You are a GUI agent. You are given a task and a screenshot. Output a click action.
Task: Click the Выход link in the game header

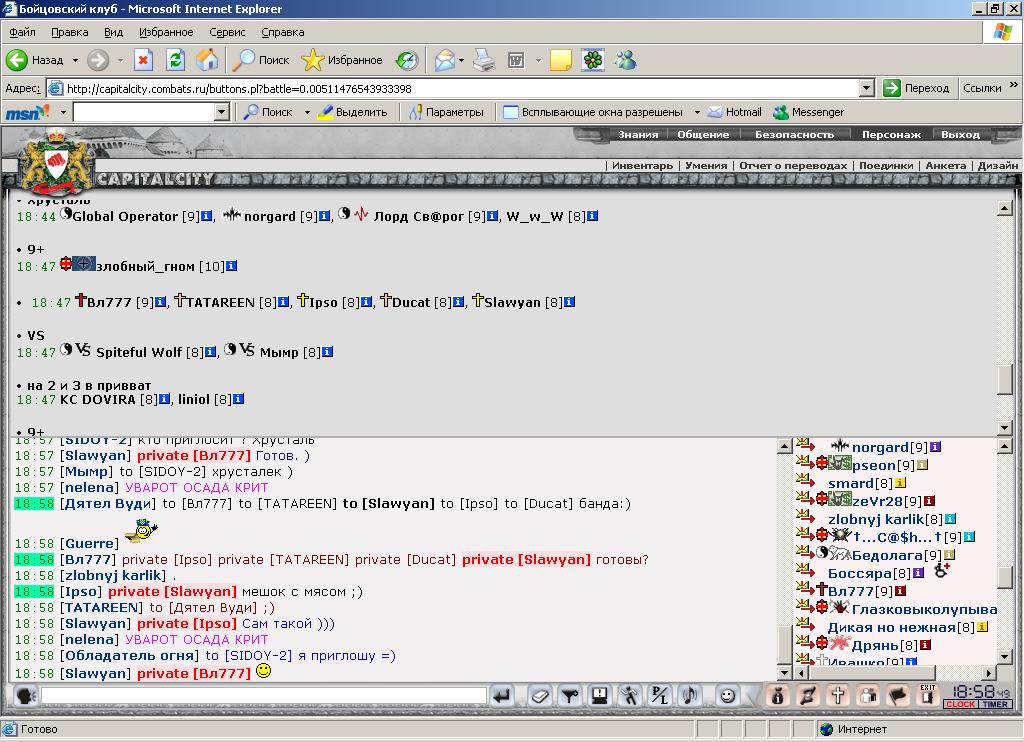point(960,135)
